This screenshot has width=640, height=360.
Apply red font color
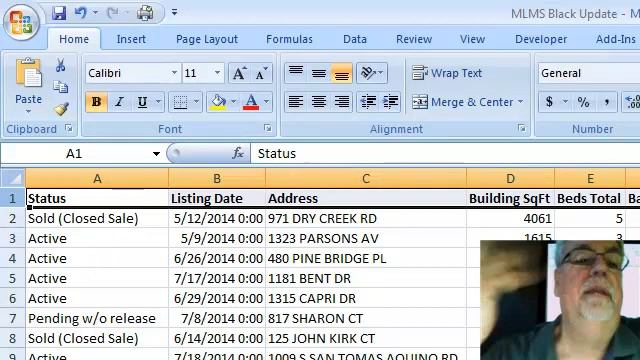coord(251,102)
